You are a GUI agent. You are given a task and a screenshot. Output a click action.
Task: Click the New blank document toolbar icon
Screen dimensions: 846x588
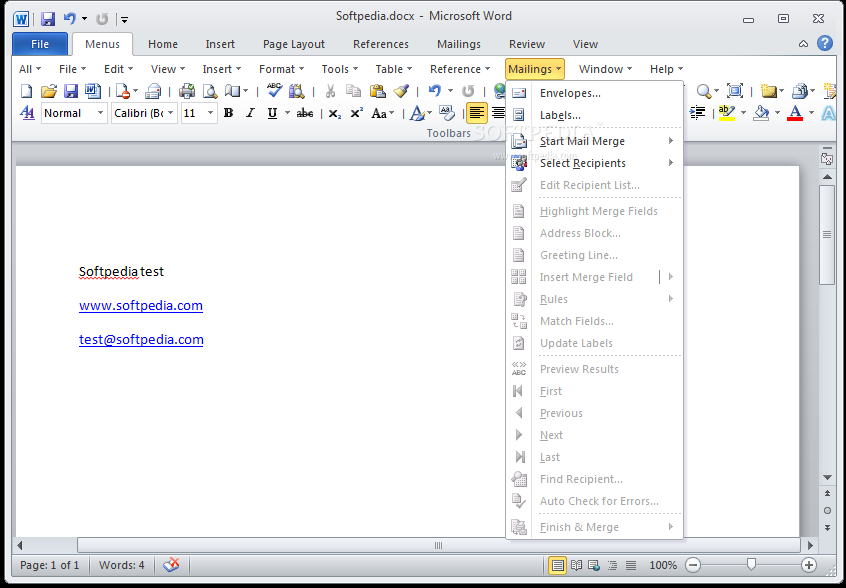pos(26,91)
